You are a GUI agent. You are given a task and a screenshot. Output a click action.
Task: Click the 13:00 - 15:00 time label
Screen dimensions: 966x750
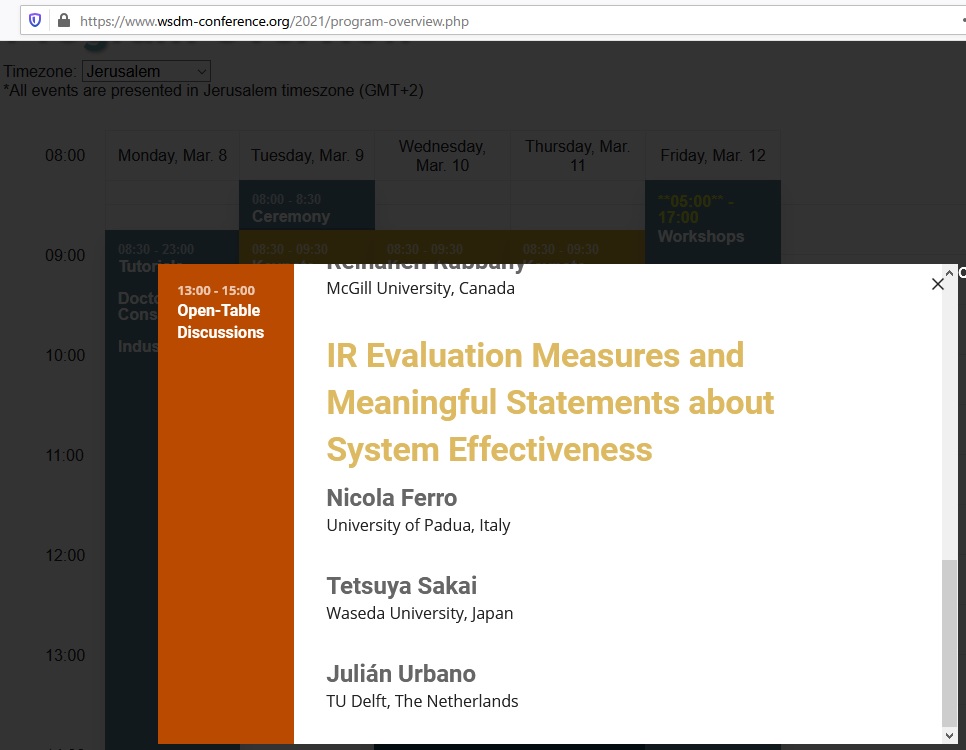(216, 290)
